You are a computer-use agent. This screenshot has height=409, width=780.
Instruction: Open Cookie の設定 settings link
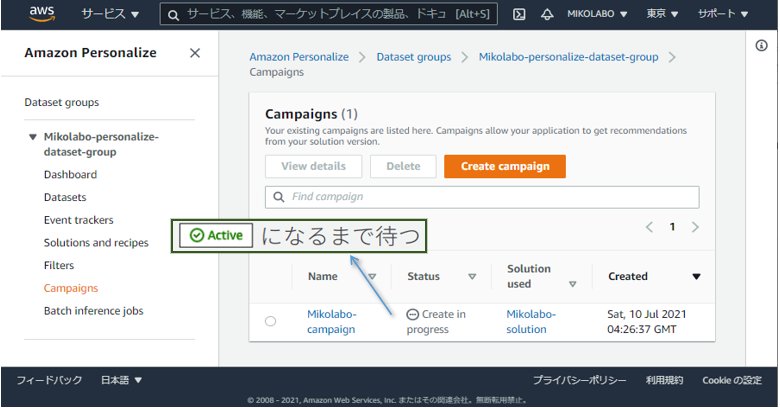click(x=732, y=381)
